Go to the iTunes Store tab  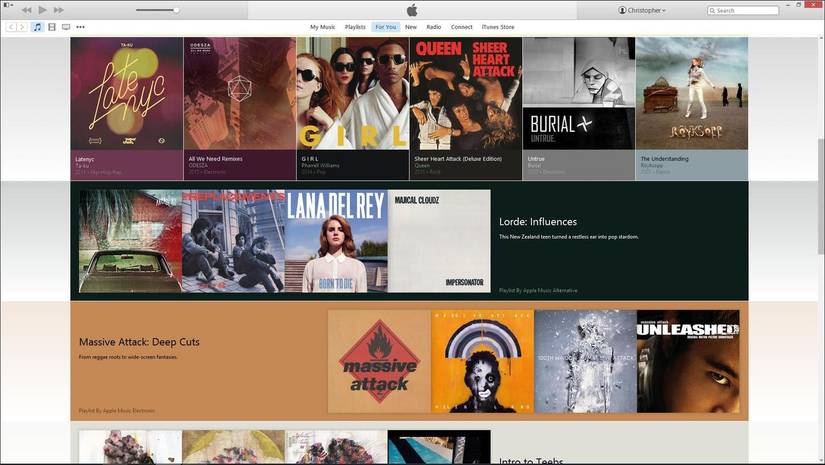(x=498, y=27)
